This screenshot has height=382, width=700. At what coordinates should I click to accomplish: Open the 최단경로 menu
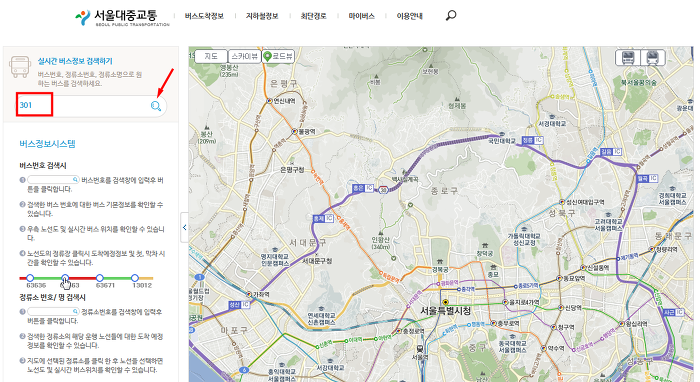coord(313,16)
